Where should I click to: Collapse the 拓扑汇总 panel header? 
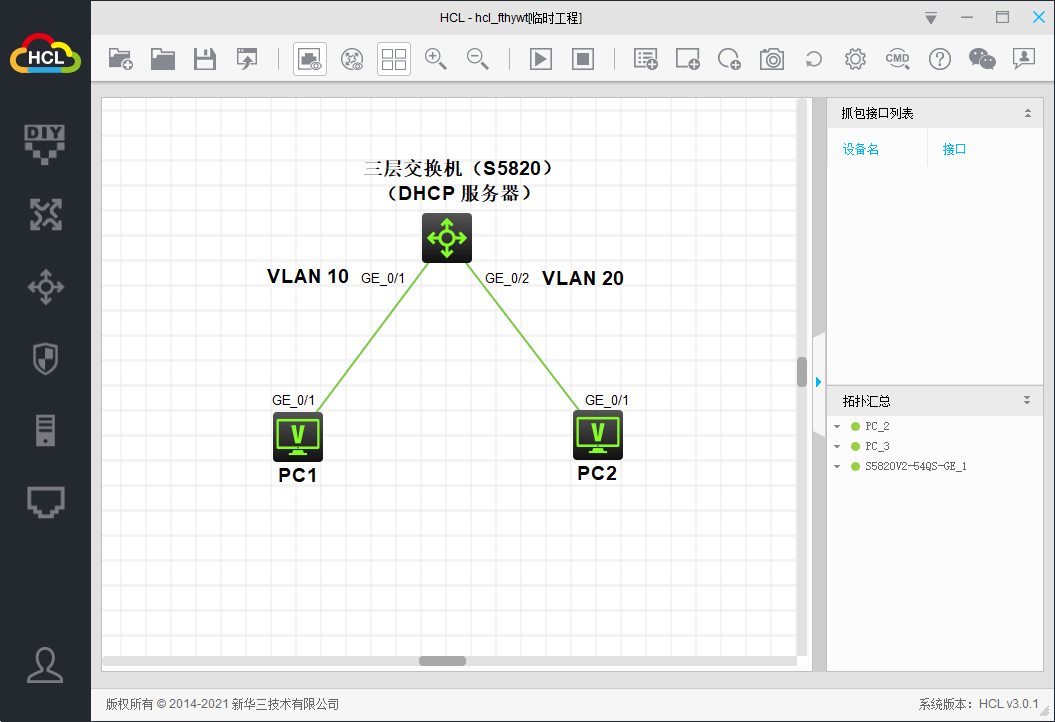(1026, 400)
